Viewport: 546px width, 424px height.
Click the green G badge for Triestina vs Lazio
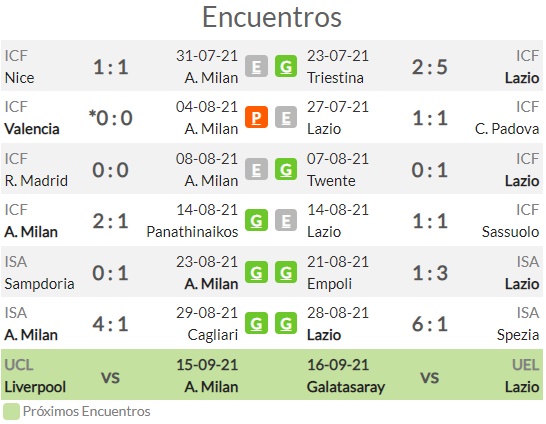tap(286, 66)
